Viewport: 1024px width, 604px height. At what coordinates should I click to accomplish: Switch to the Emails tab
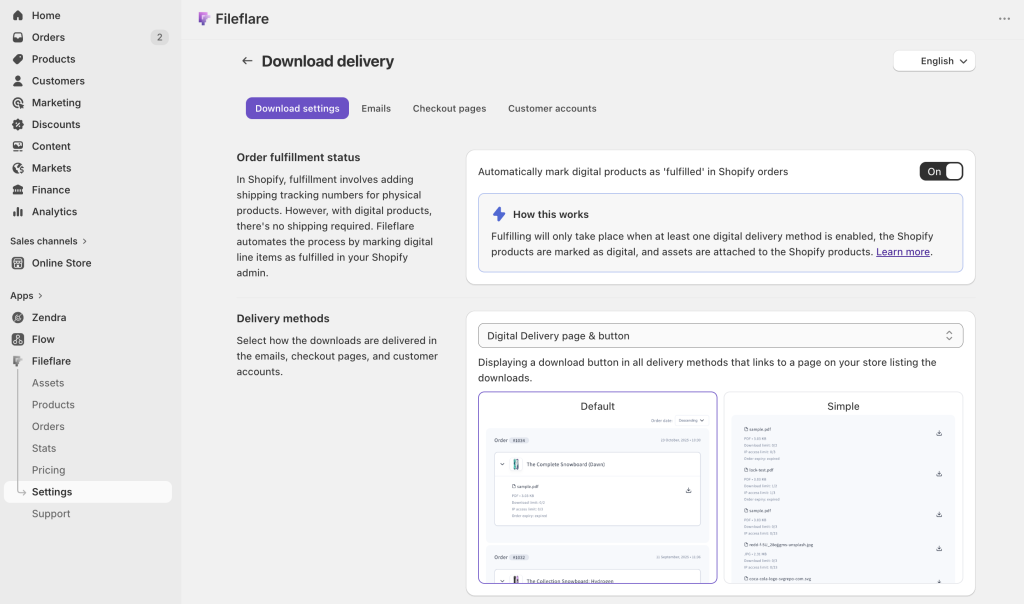pos(376,108)
